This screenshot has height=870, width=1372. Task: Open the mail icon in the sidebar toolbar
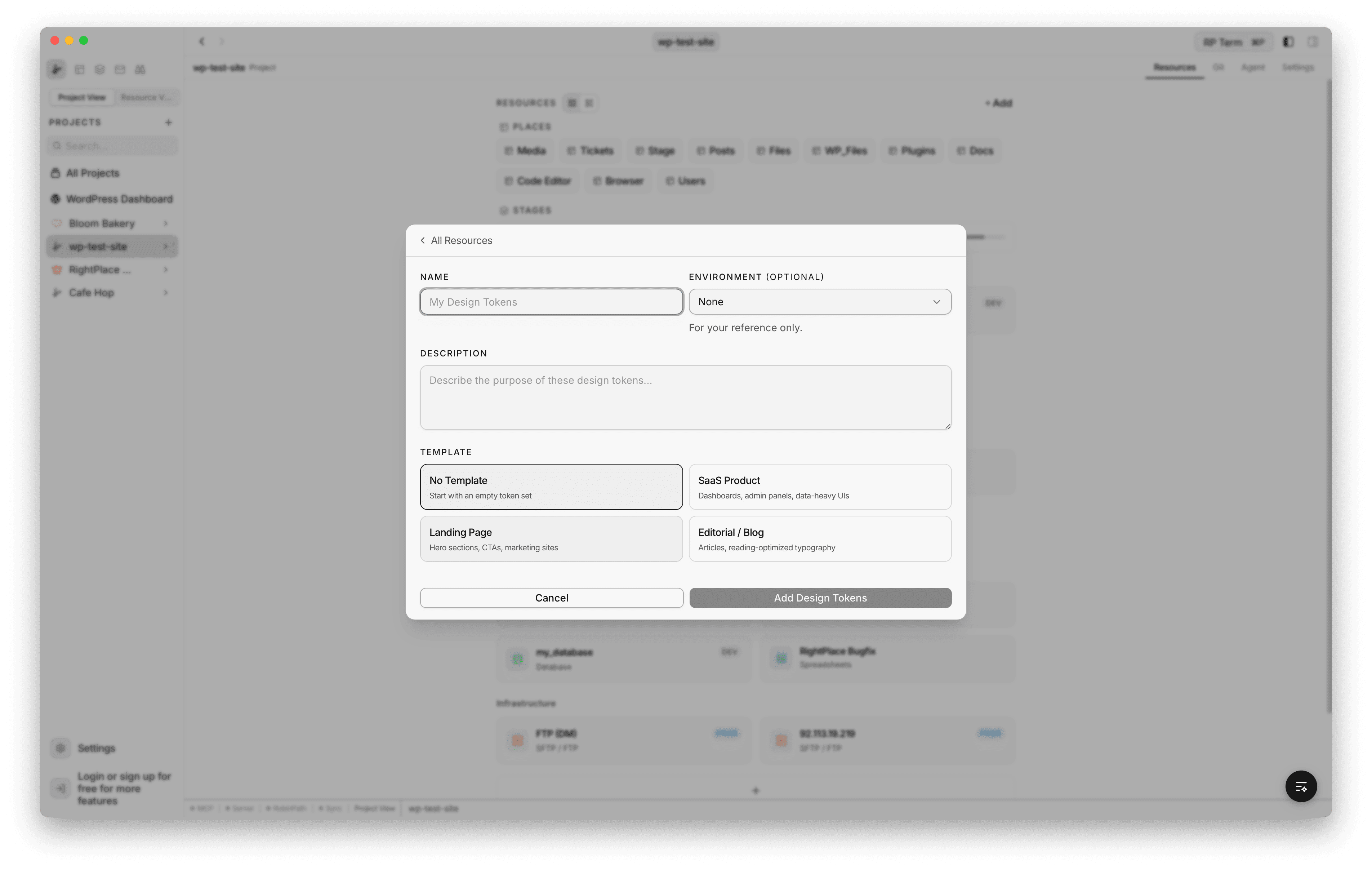coord(120,69)
